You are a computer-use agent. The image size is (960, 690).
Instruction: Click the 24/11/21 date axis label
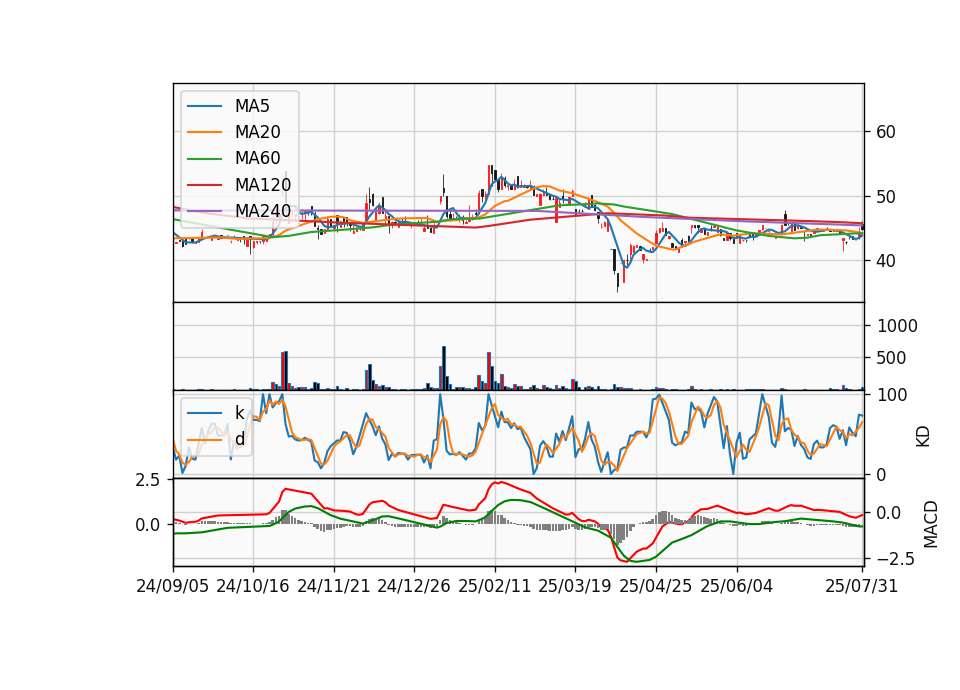point(334,586)
